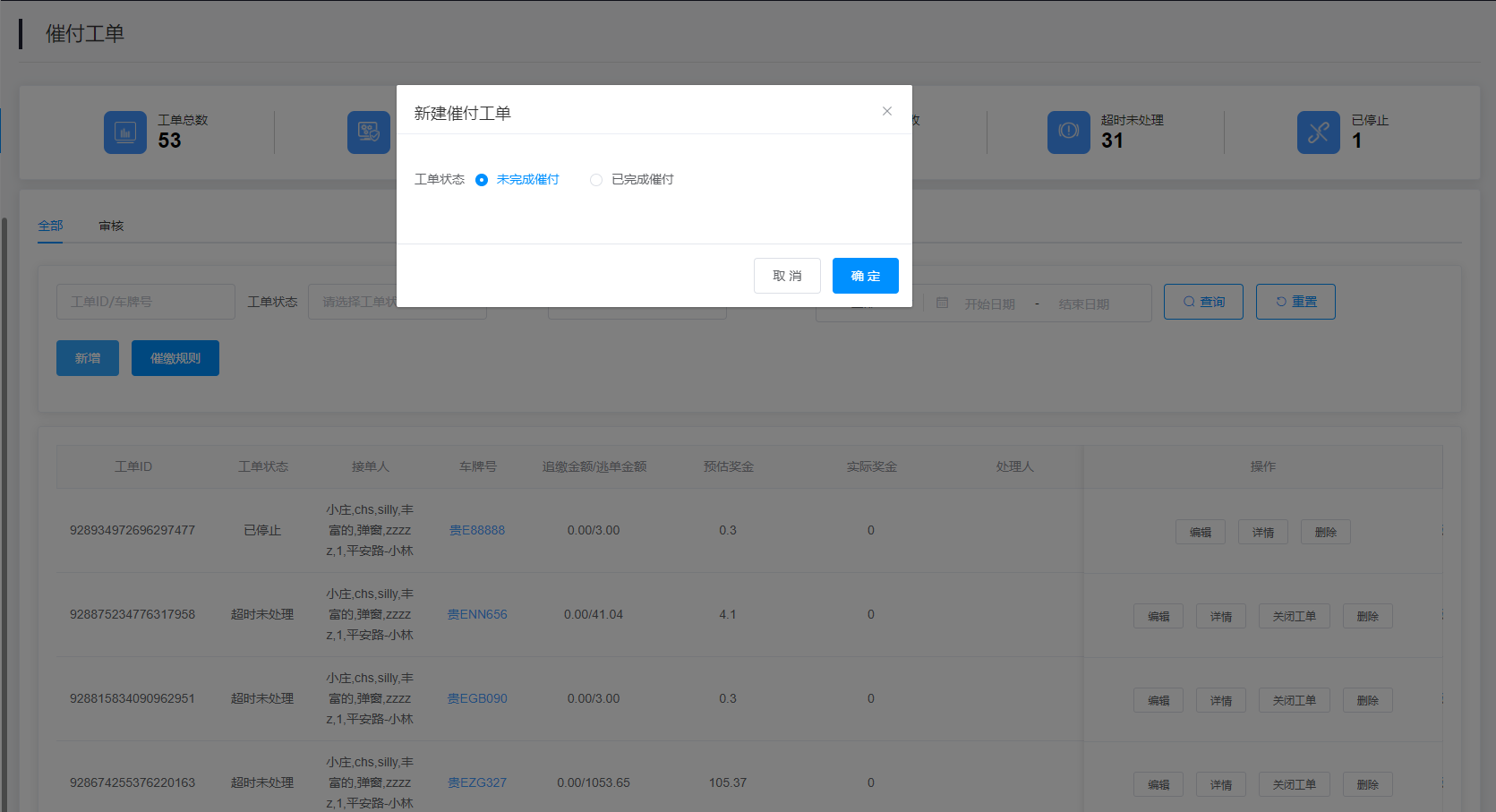Screen dimensions: 1496x812
Task: Open license plate link 贵E88888
Action: pos(477,530)
